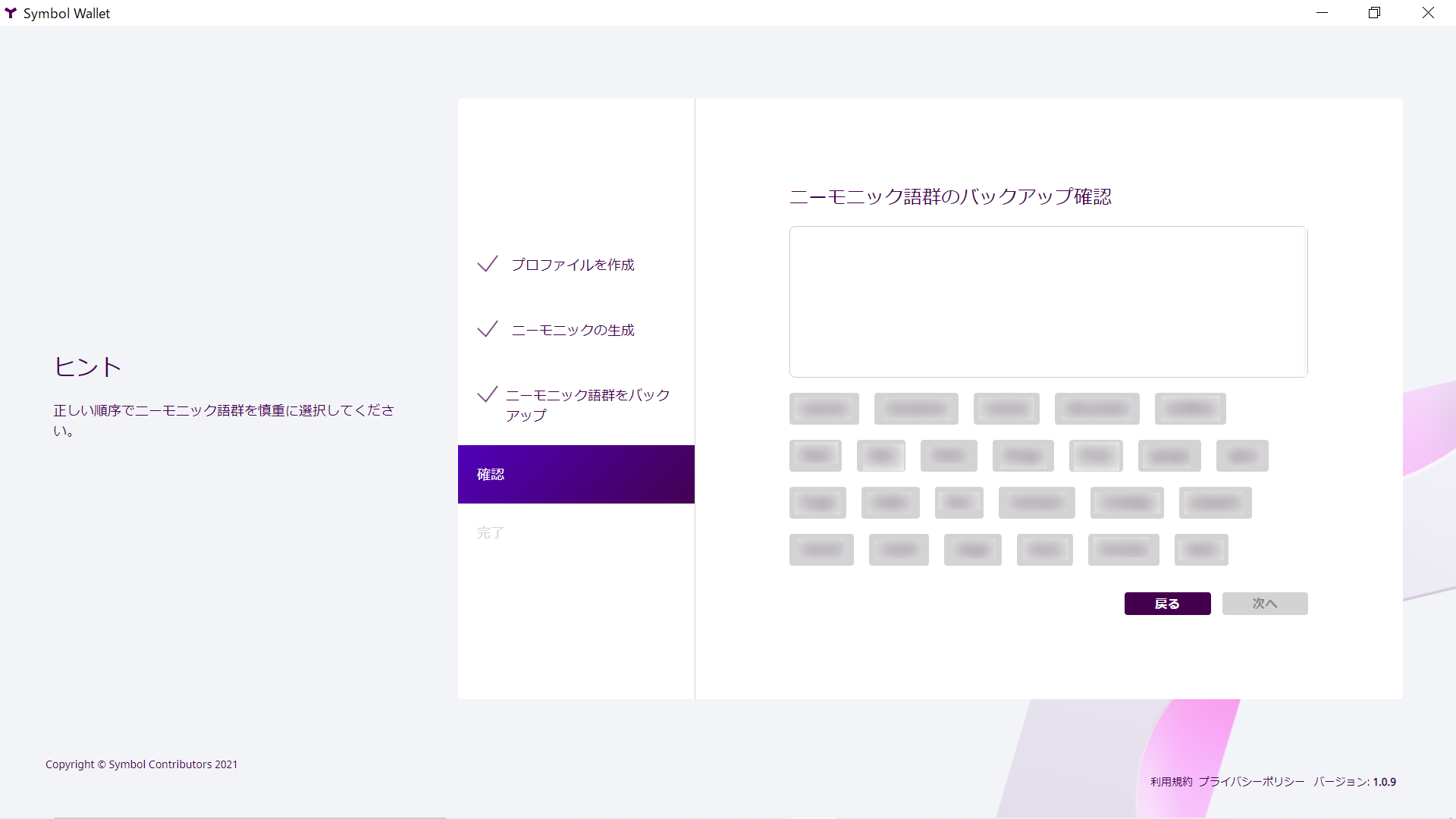Restore down the Symbol Wallet window
The image size is (1456, 819).
1374,13
